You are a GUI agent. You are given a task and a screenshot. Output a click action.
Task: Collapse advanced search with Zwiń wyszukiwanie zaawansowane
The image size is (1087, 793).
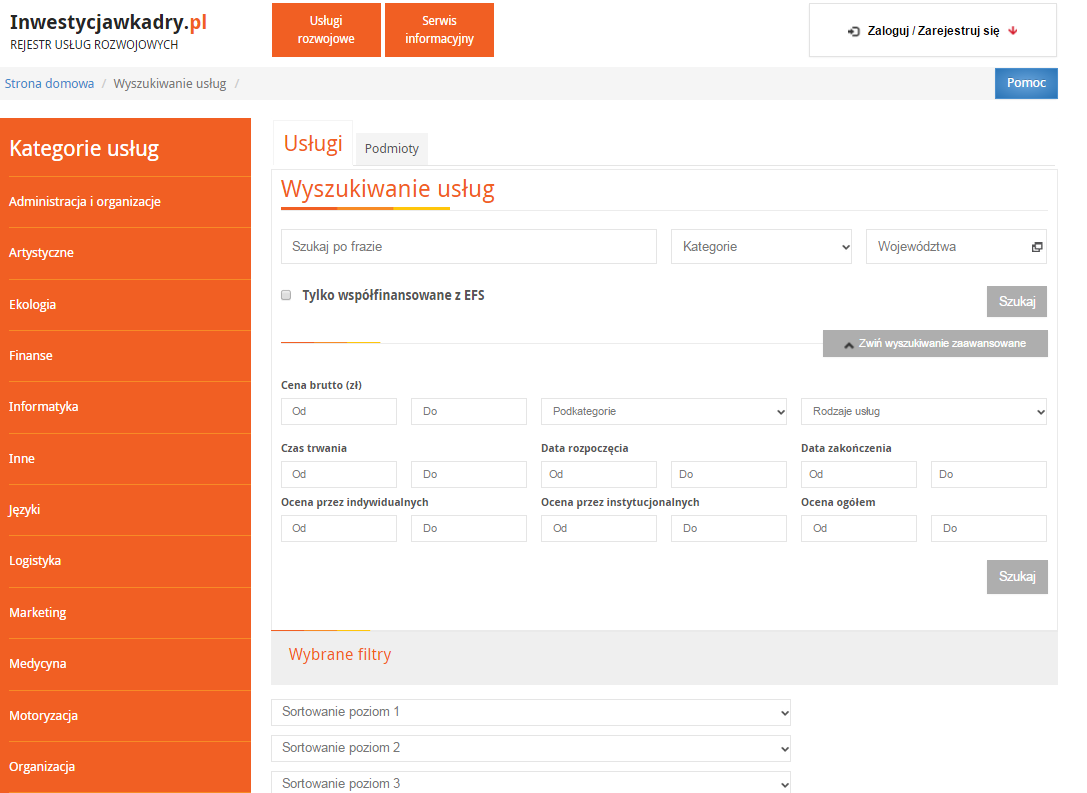(x=935, y=343)
